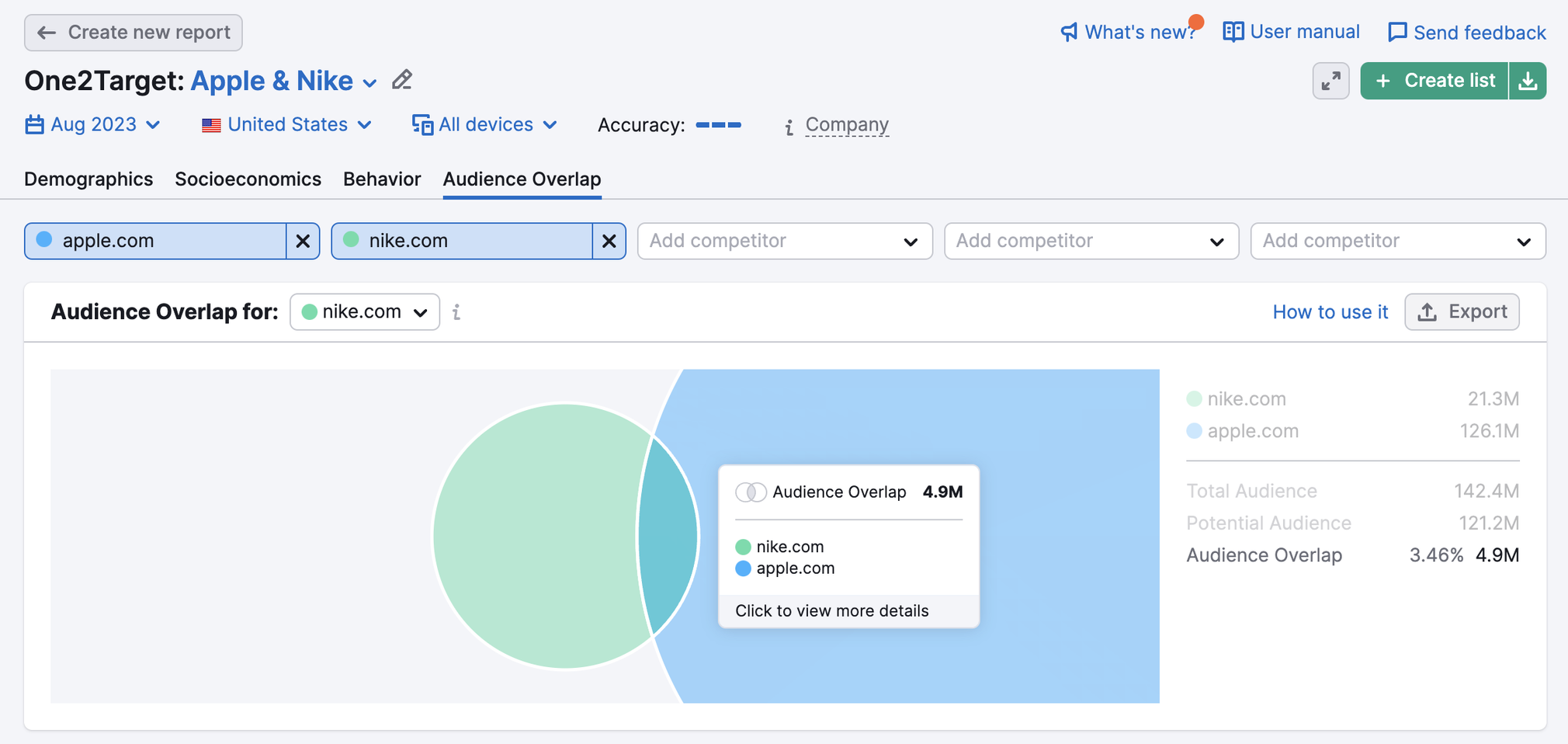Viewport: 1568px width, 744px height.
Task: Click the accuracy dashes indicator
Action: tap(718, 125)
